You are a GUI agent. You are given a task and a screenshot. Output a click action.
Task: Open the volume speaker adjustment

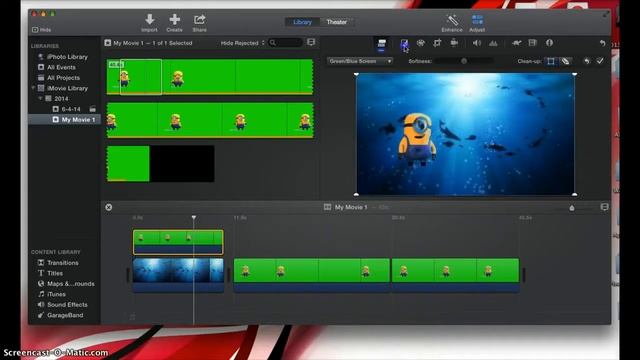tap(477, 43)
